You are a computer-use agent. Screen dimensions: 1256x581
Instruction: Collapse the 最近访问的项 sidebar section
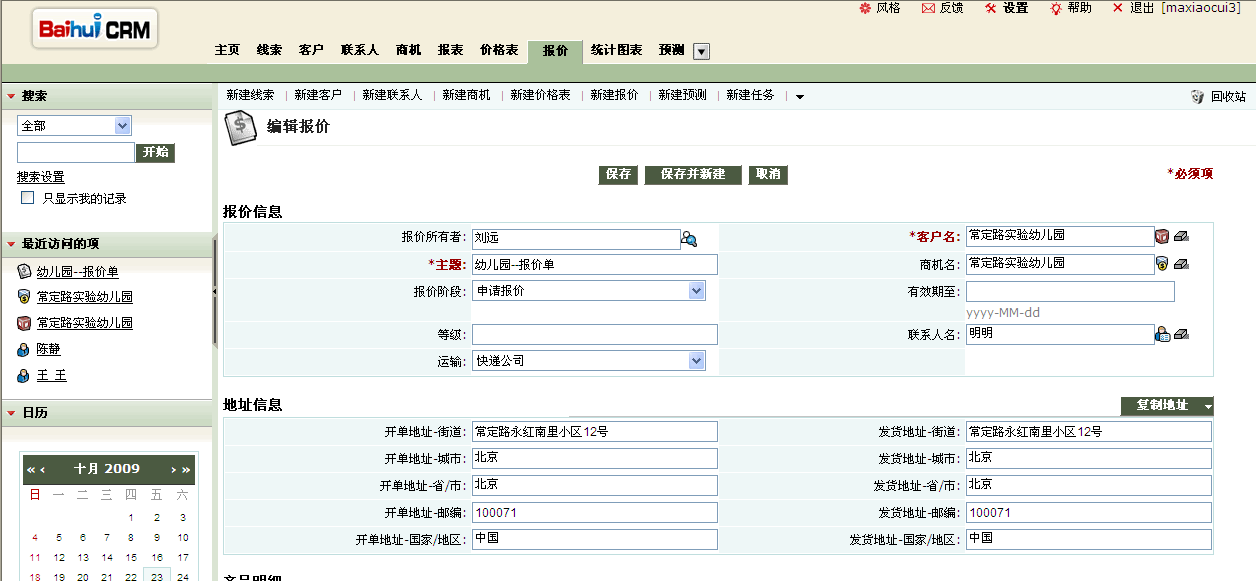[11, 244]
